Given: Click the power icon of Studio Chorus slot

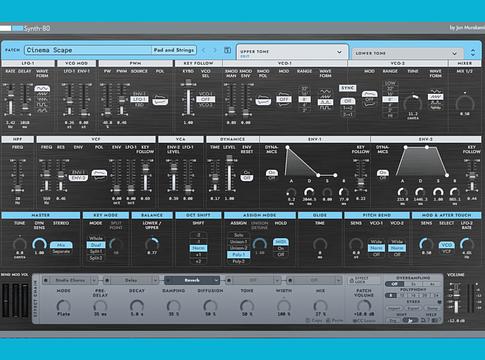Looking at the screenshot, I should click(x=46, y=280).
